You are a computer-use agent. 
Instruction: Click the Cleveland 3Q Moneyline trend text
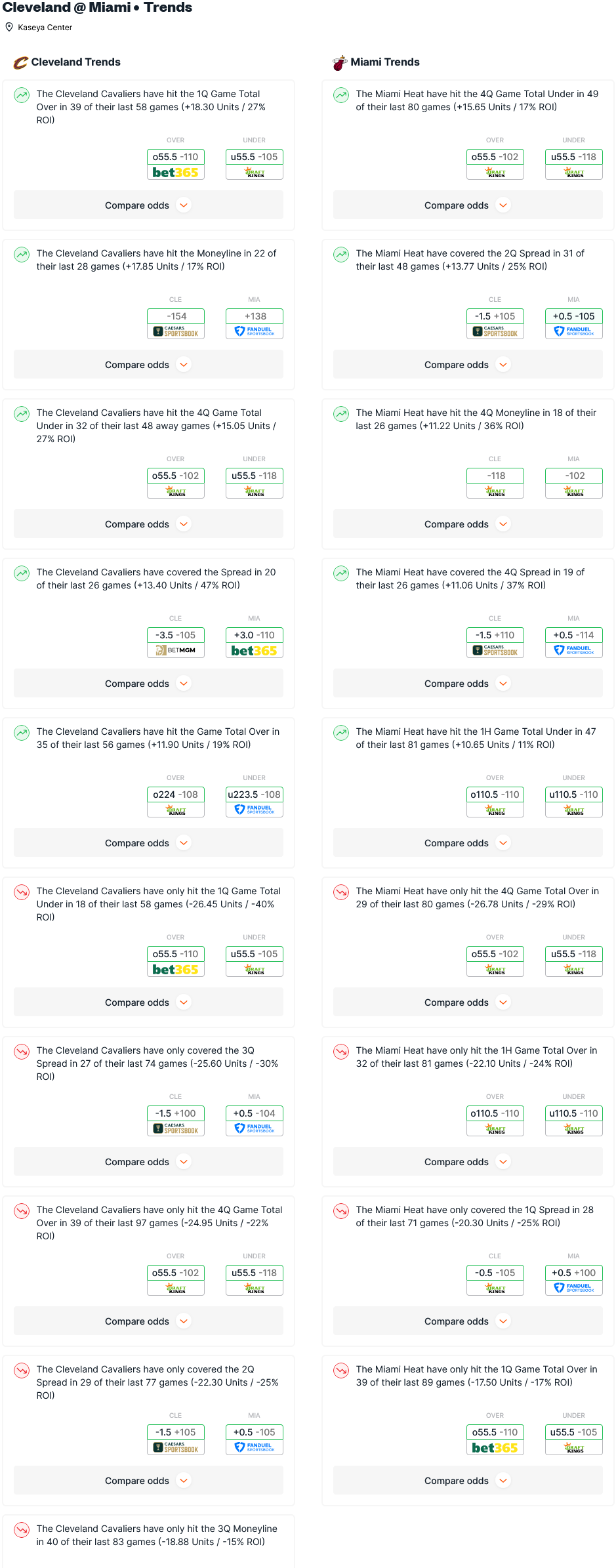coord(157,1535)
